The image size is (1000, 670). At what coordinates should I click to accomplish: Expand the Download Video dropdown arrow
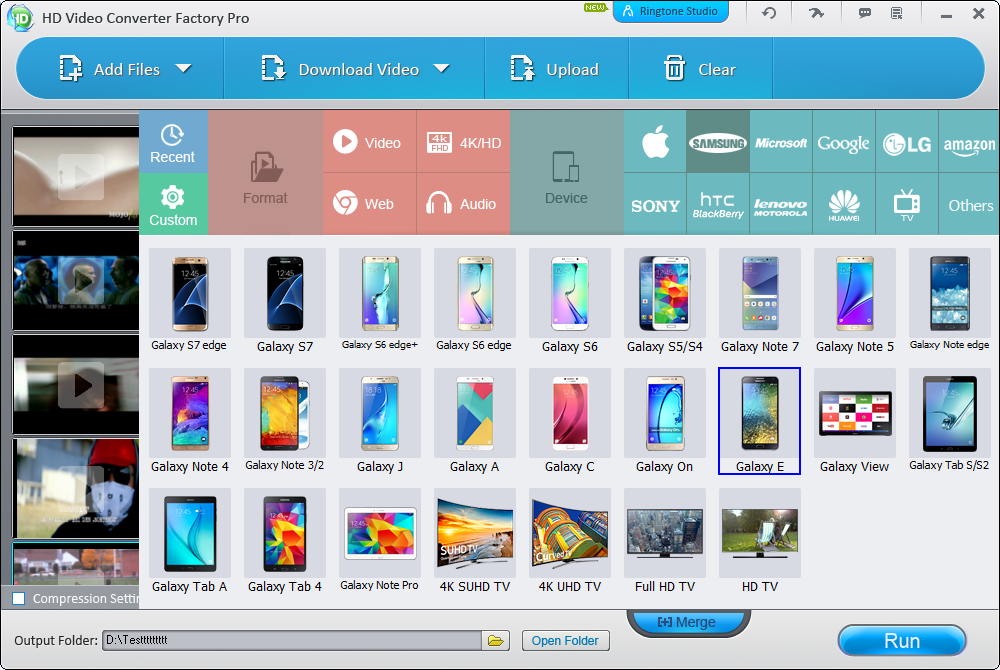click(441, 68)
